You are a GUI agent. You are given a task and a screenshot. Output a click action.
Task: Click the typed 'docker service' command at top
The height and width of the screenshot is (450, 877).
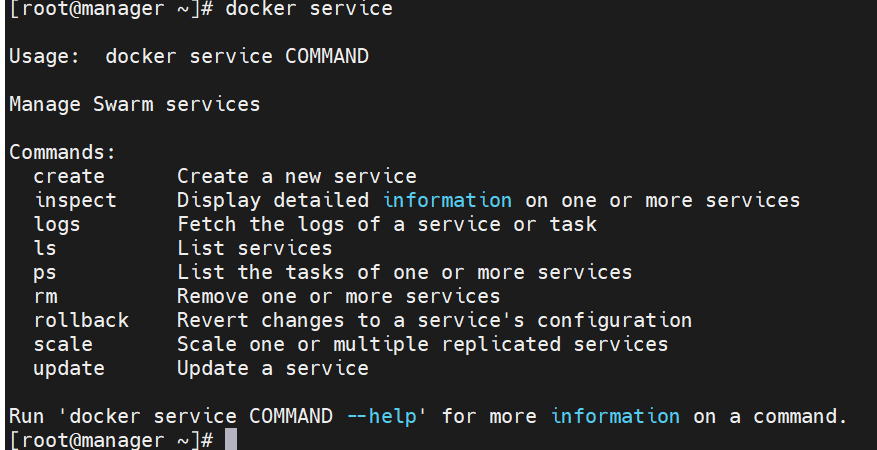tap(309, 8)
